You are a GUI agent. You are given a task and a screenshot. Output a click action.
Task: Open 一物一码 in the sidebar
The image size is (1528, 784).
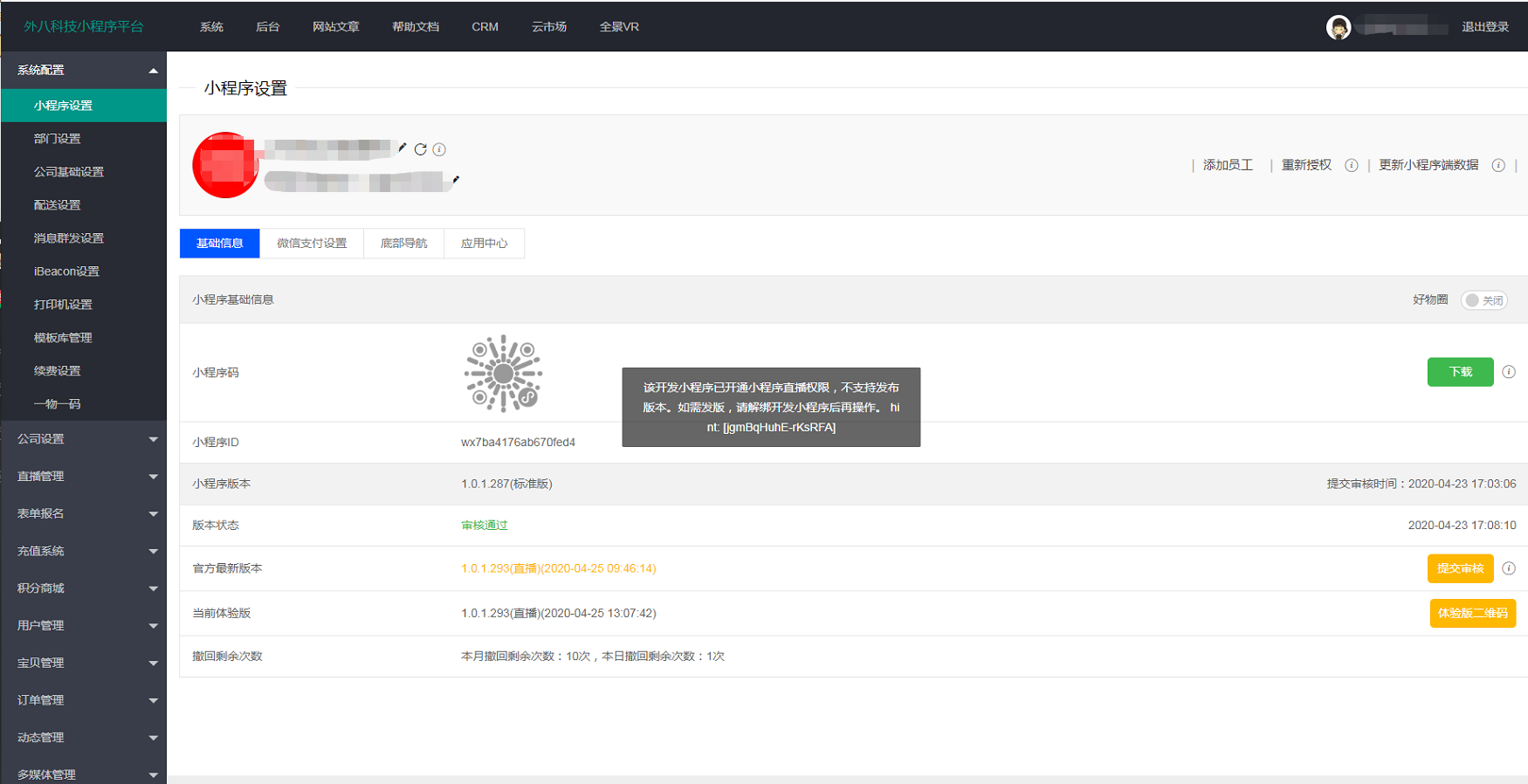(83, 404)
